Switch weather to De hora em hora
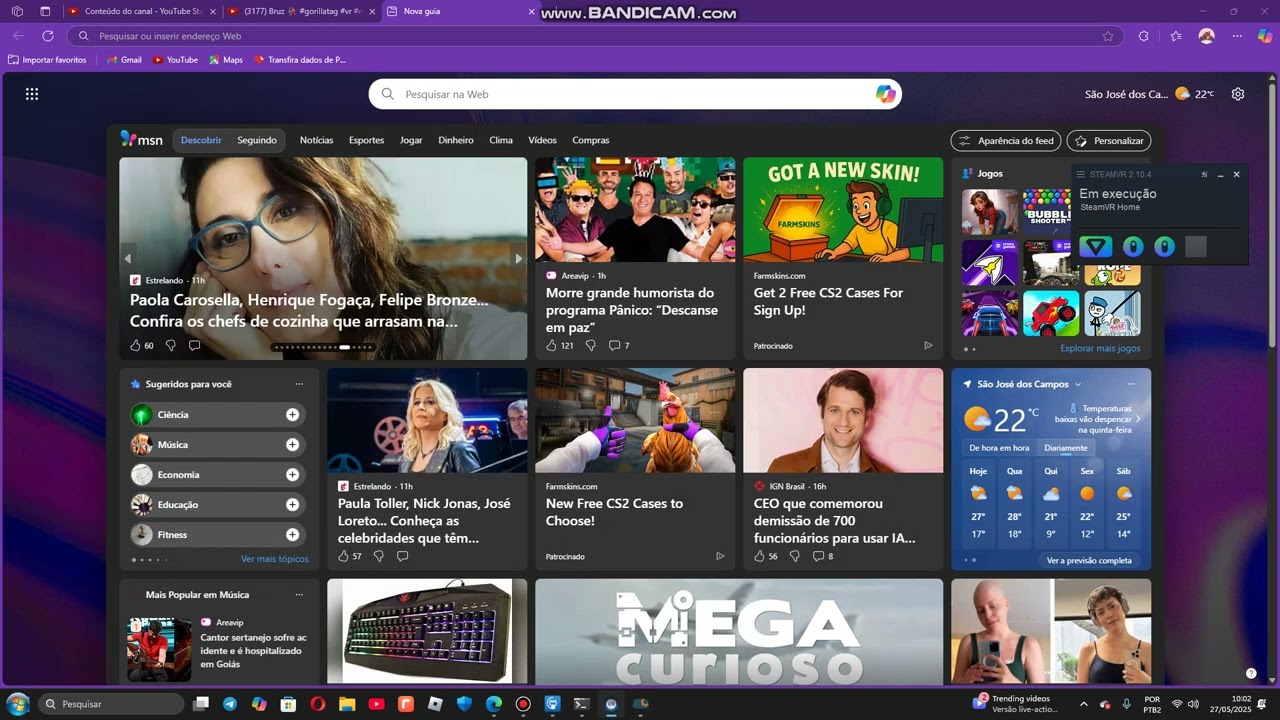Viewport: 1280px width, 720px height. [999, 448]
